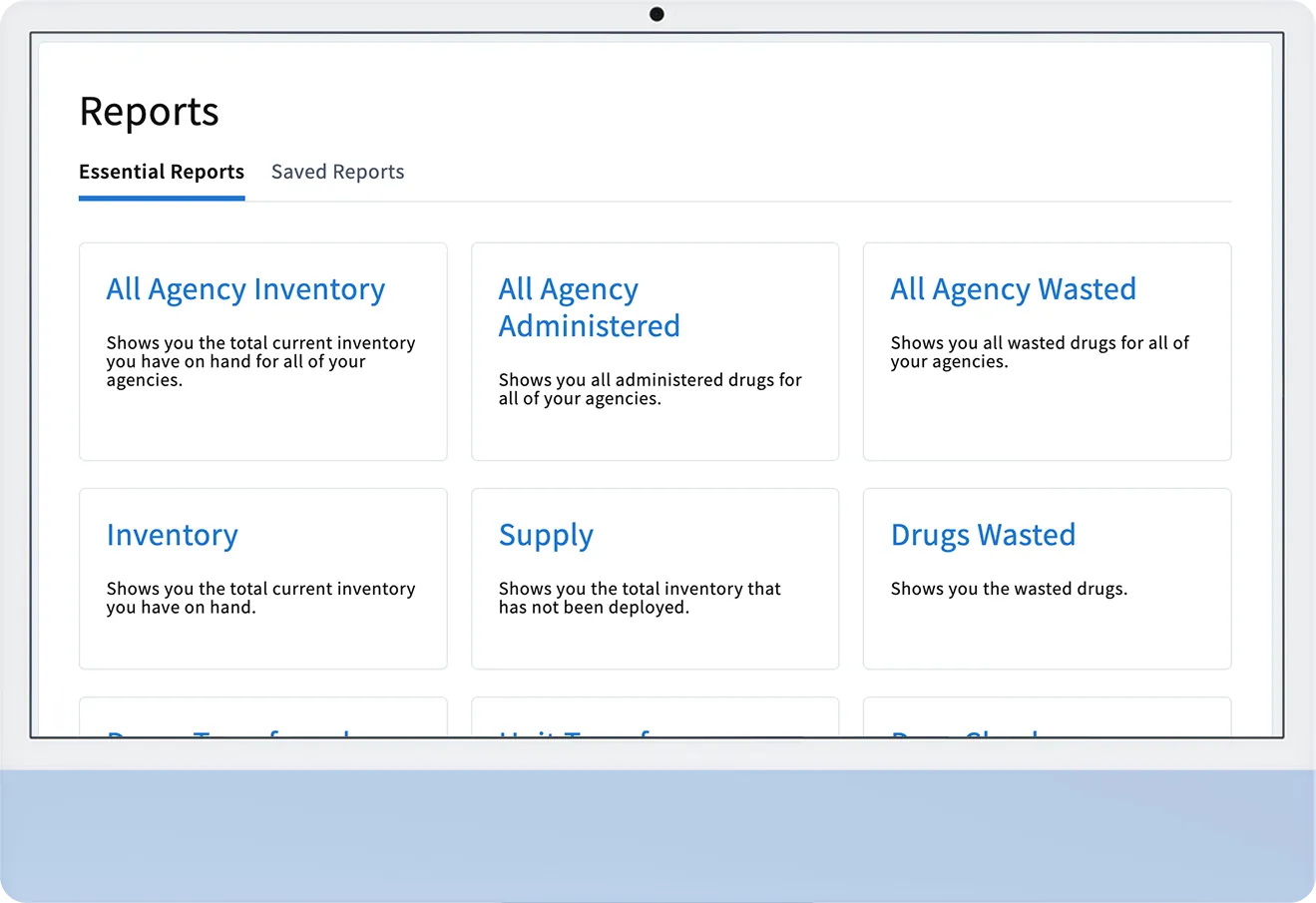Click the cut-off card below Inventory
This screenshot has width=1316, height=903.
tap(262, 718)
